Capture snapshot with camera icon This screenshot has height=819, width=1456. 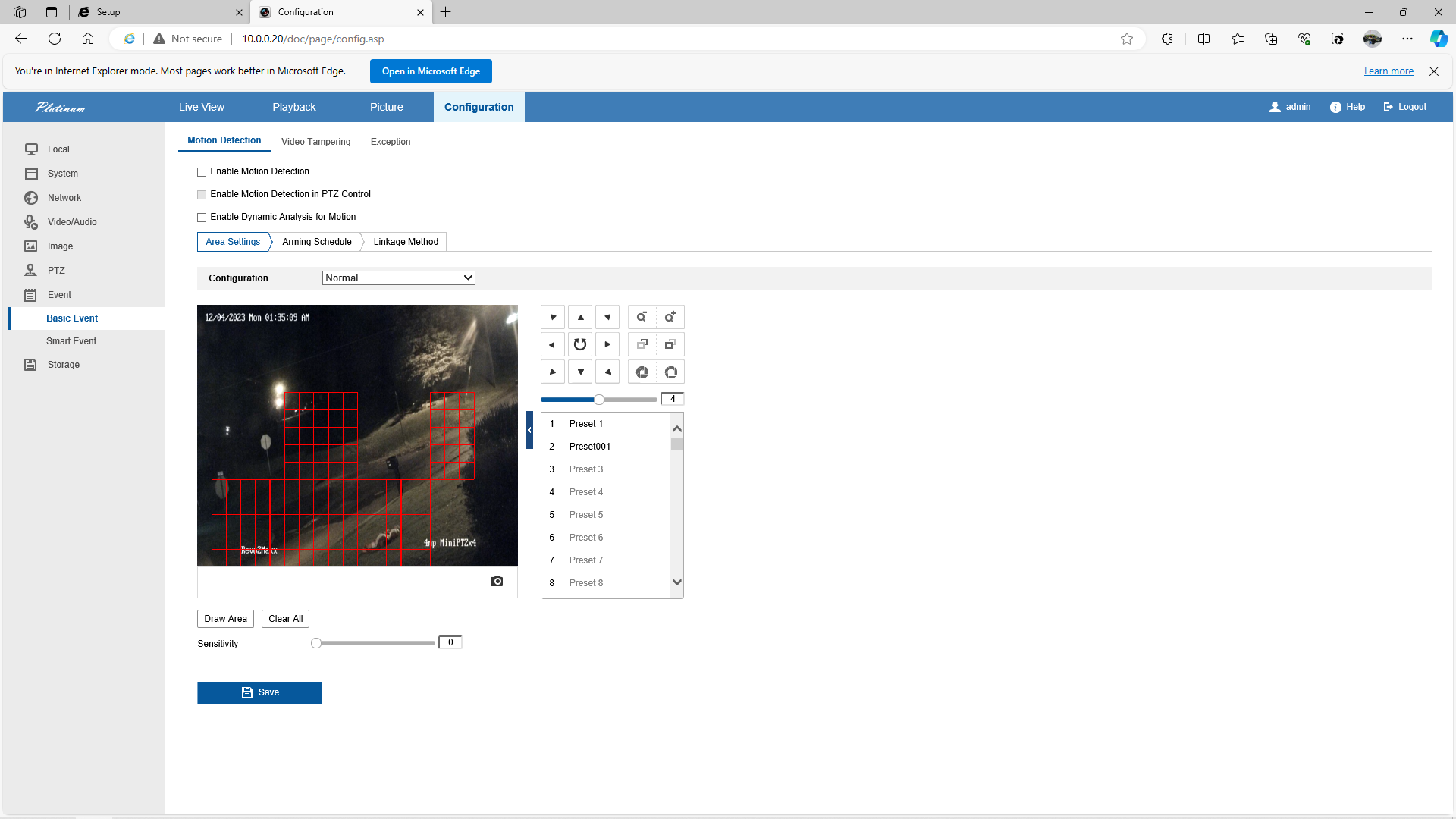coord(497,581)
